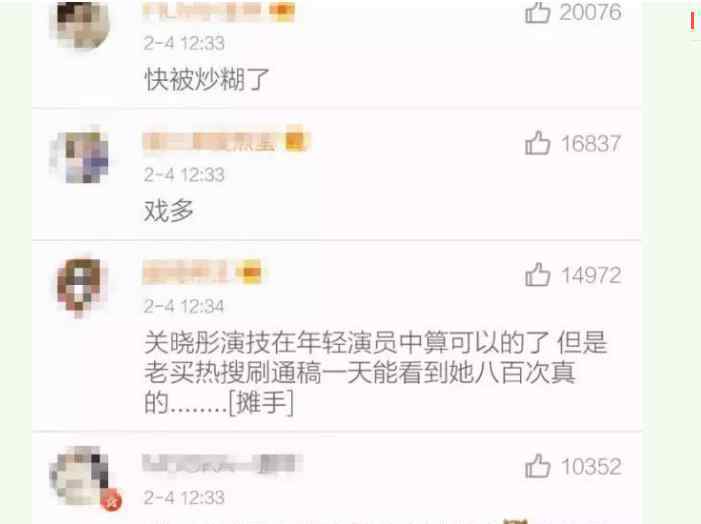Click member badge beside the 12:34 commenter's name
Viewport: 701px width, 524px height.
coord(251,272)
